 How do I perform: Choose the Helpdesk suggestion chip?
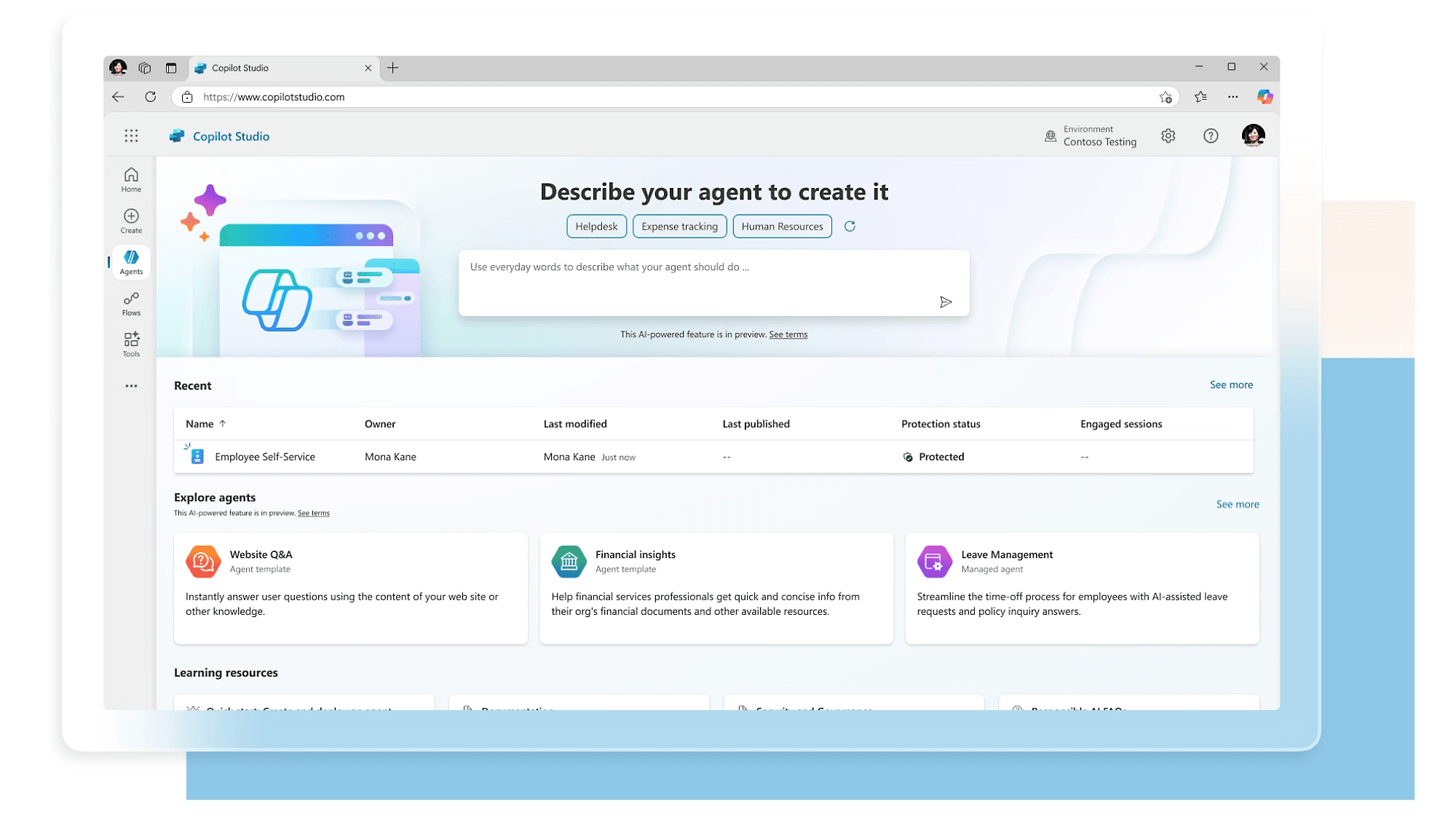tap(596, 227)
